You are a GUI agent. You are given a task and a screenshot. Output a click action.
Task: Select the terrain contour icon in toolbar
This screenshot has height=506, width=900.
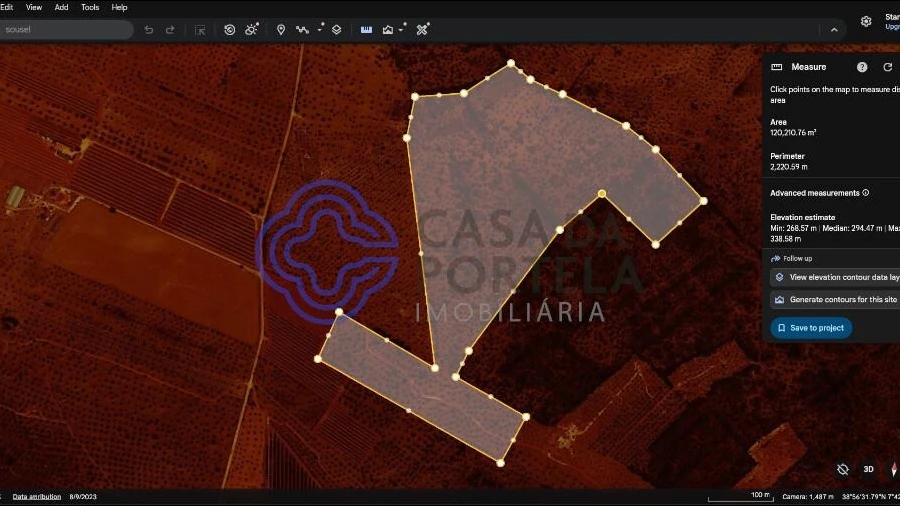pos(388,30)
